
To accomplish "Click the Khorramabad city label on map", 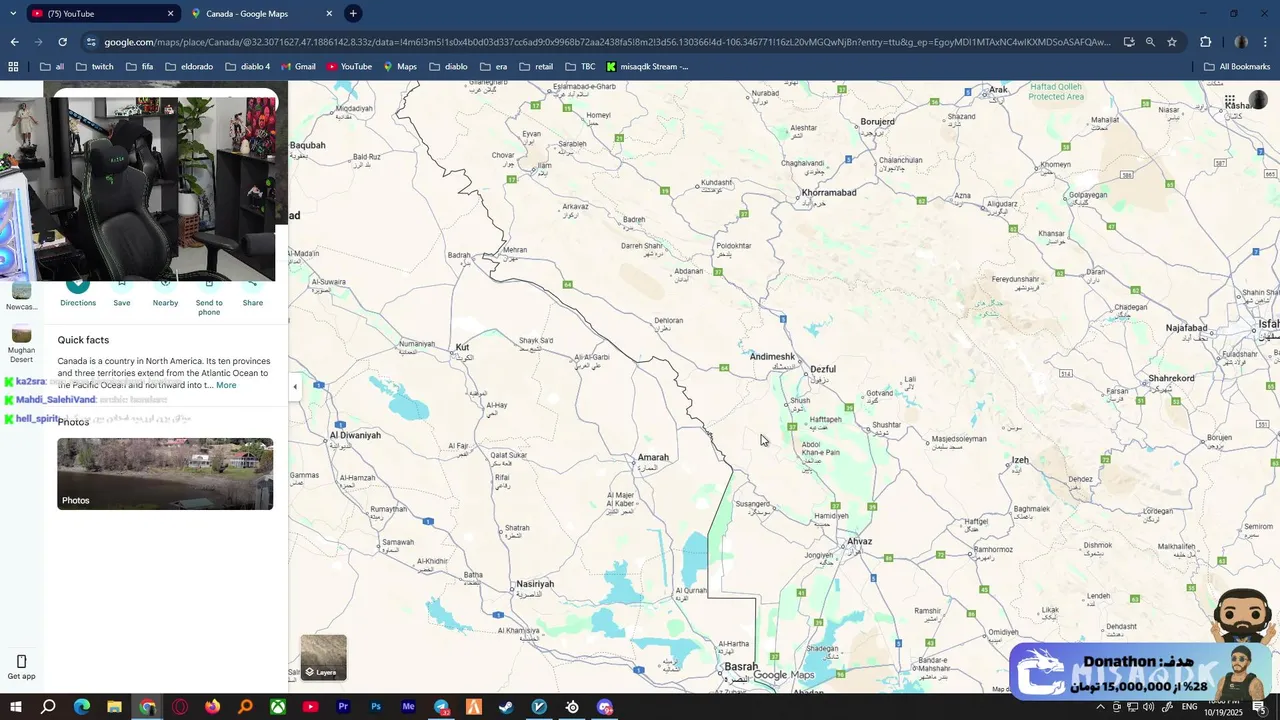I will pos(829,192).
